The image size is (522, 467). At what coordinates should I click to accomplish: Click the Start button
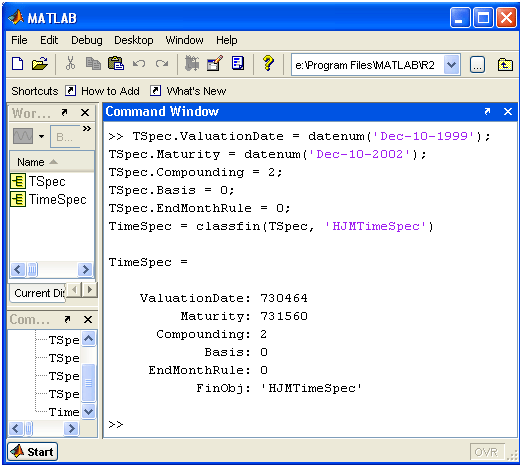[x=32, y=452]
